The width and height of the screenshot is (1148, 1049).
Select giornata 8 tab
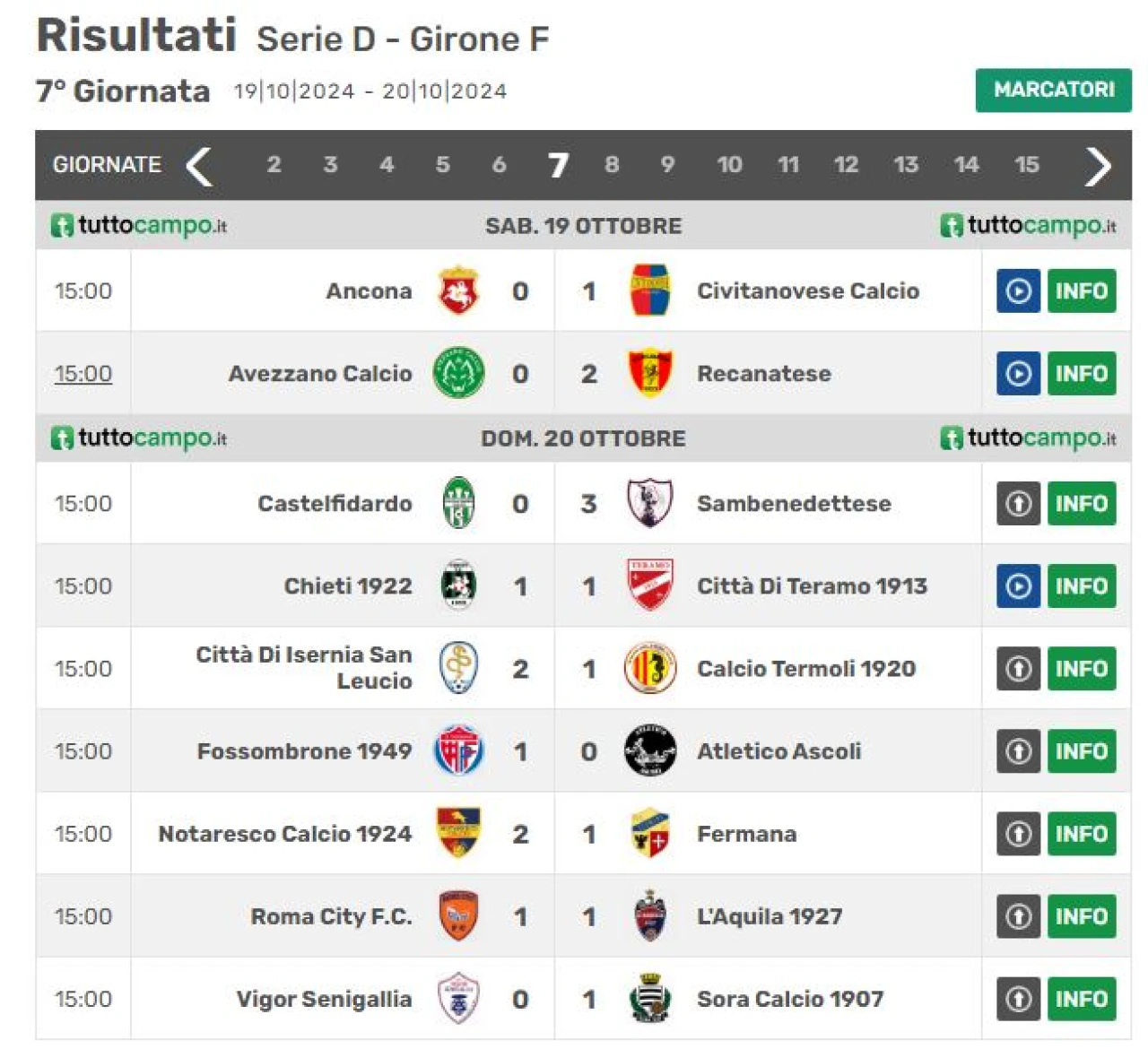pyautogui.click(x=612, y=164)
